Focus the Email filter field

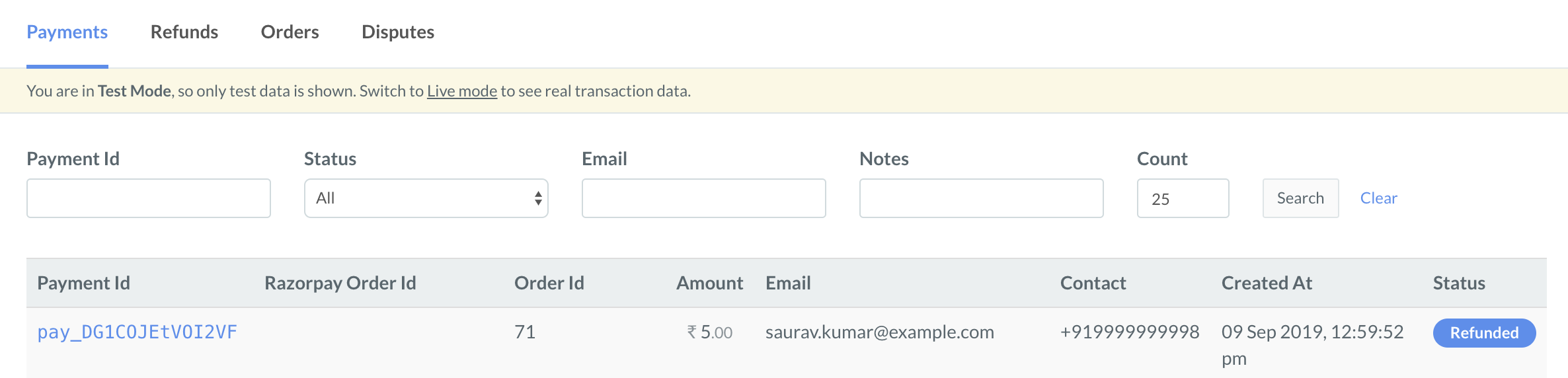[704, 198]
